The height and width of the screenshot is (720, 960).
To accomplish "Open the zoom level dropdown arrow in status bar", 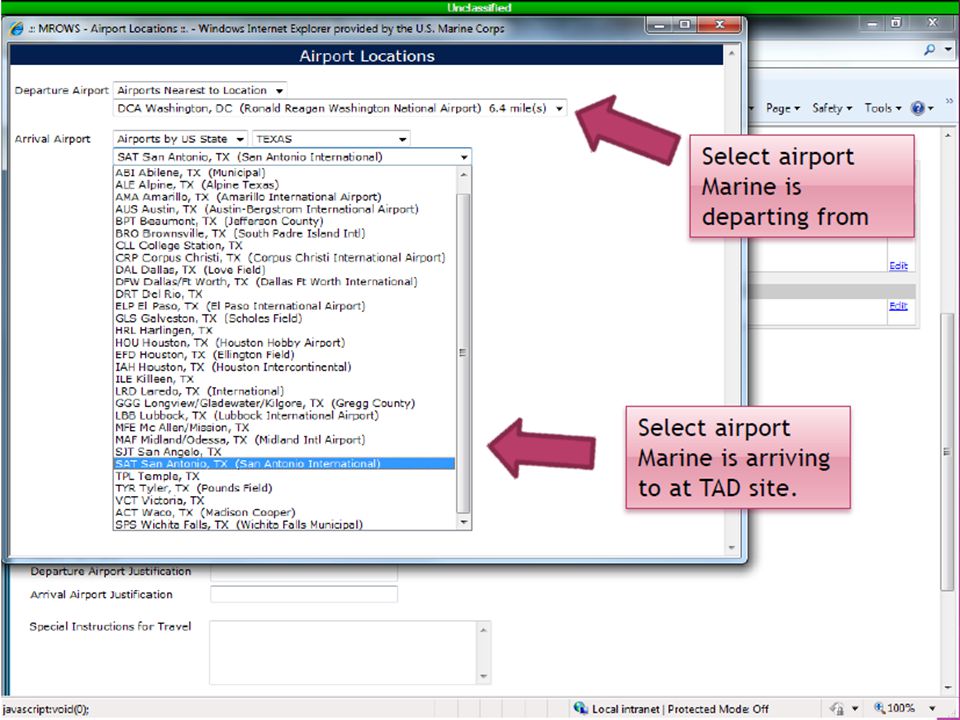I will (932, 708).
